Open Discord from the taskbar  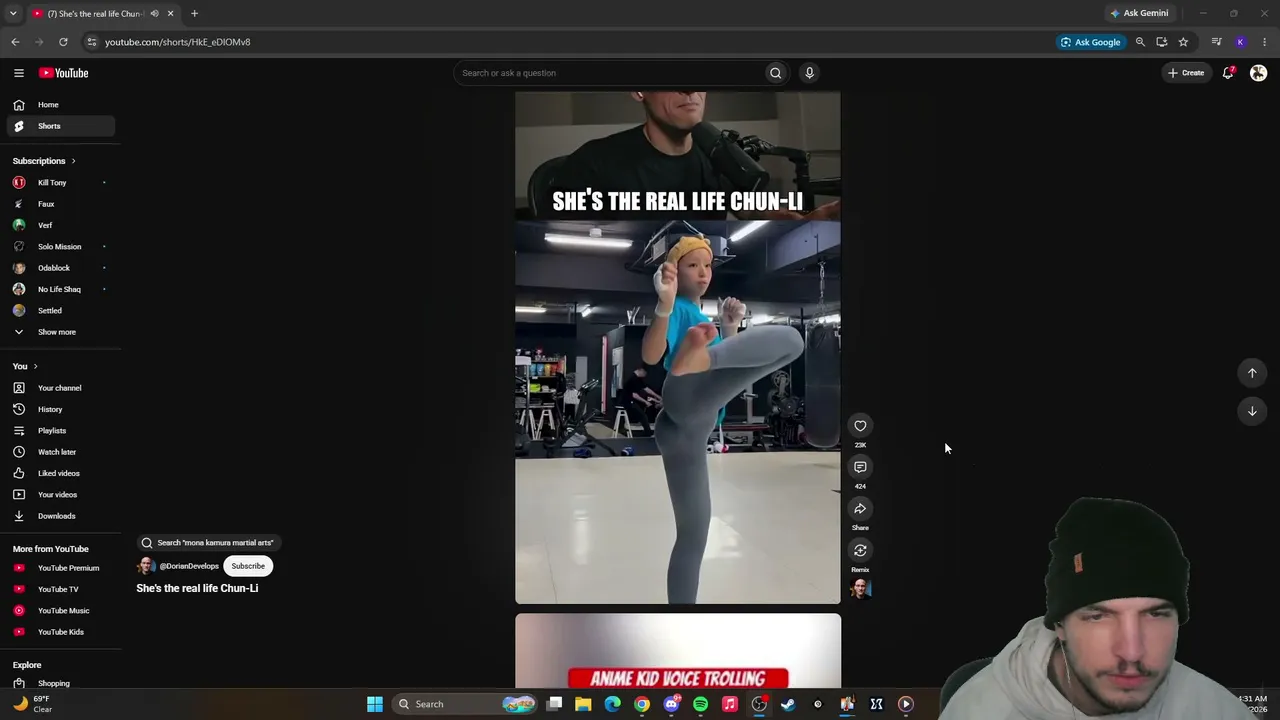point(671,704)
